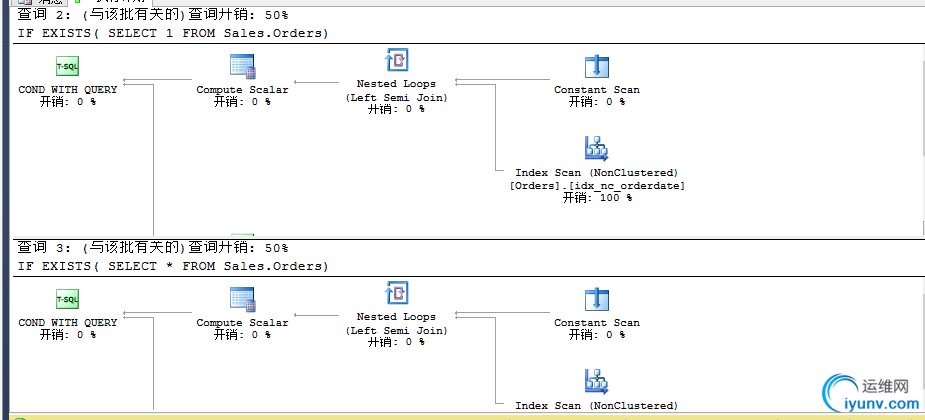
Task: Click cost '开销: 0 %' under query 3 COND WITH QUERY
Action: [68, 334]
